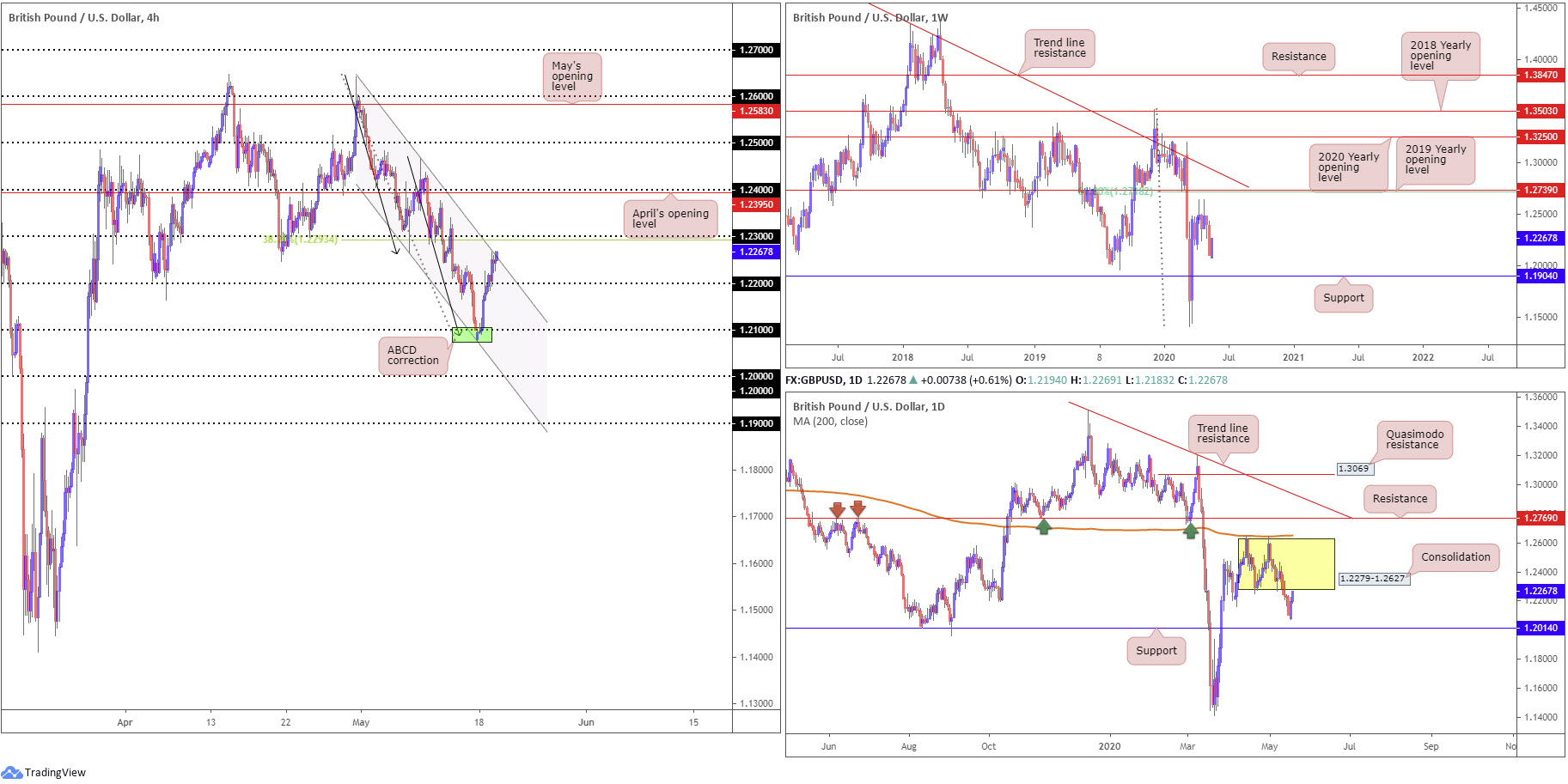The image size is (1568, 784).
Task: Click the red 1.35030 price tag
Action: pyautogui.click(x=1541, y=111)
